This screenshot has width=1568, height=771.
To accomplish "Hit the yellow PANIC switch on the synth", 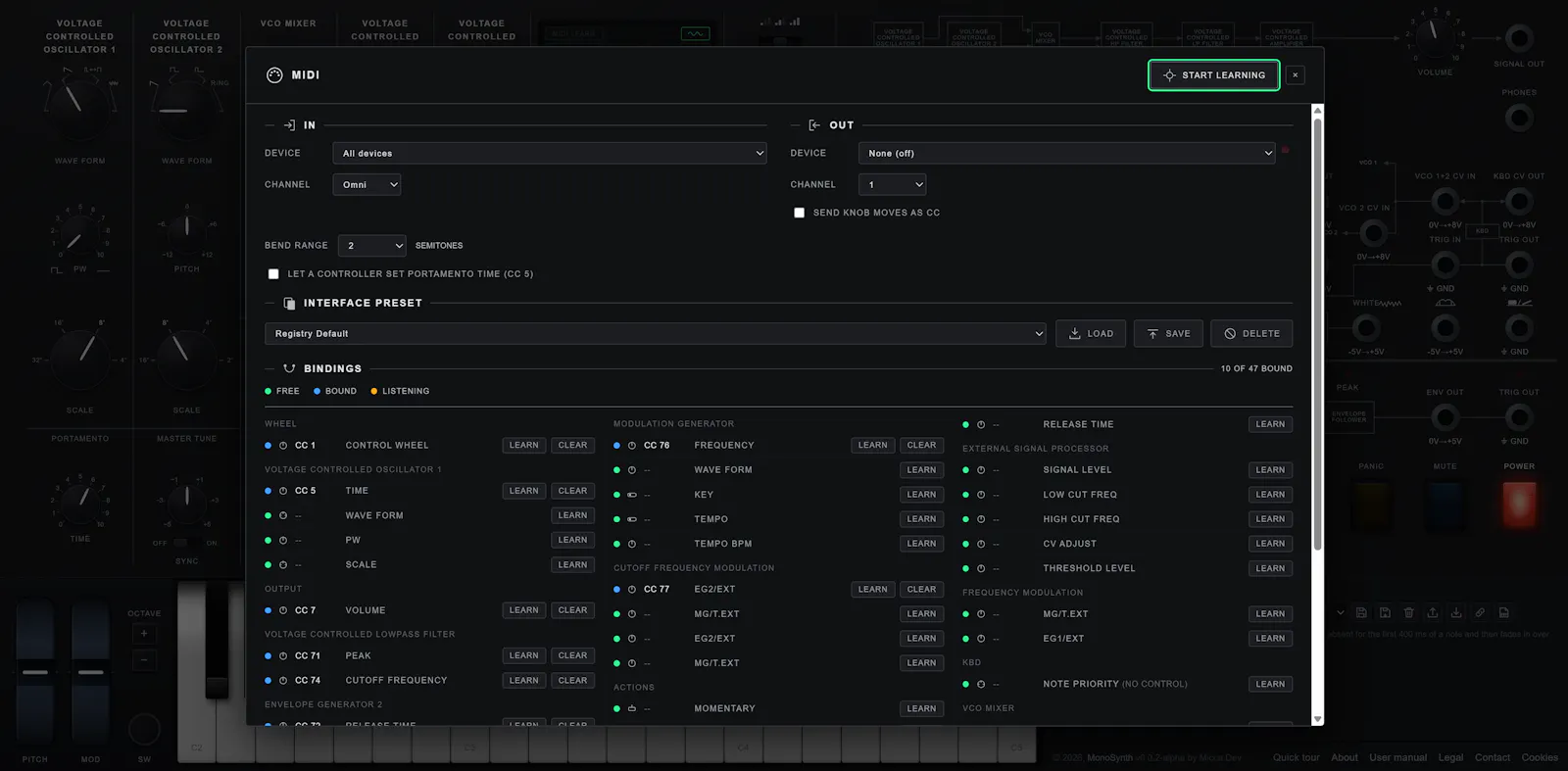I will pyautogui.click(x=1371, y=504).
